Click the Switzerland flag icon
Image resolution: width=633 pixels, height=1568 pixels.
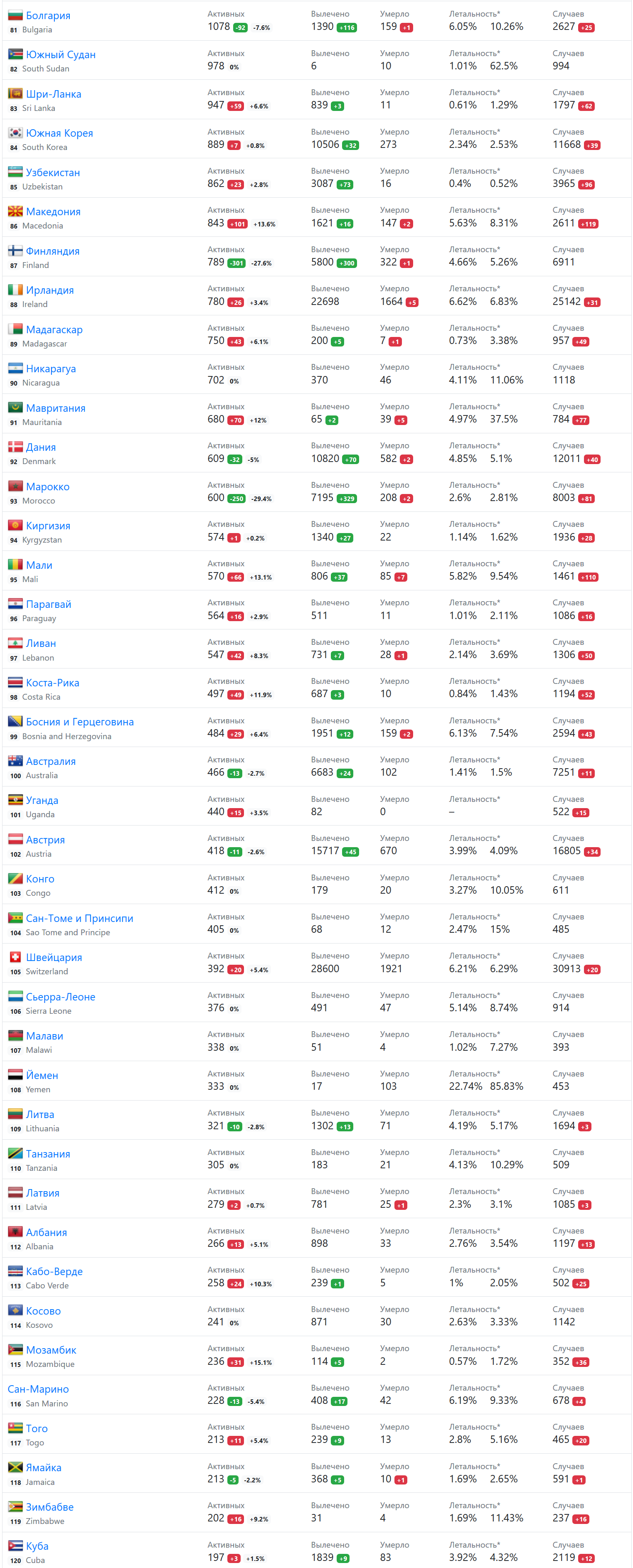click(x=15, y=957)
